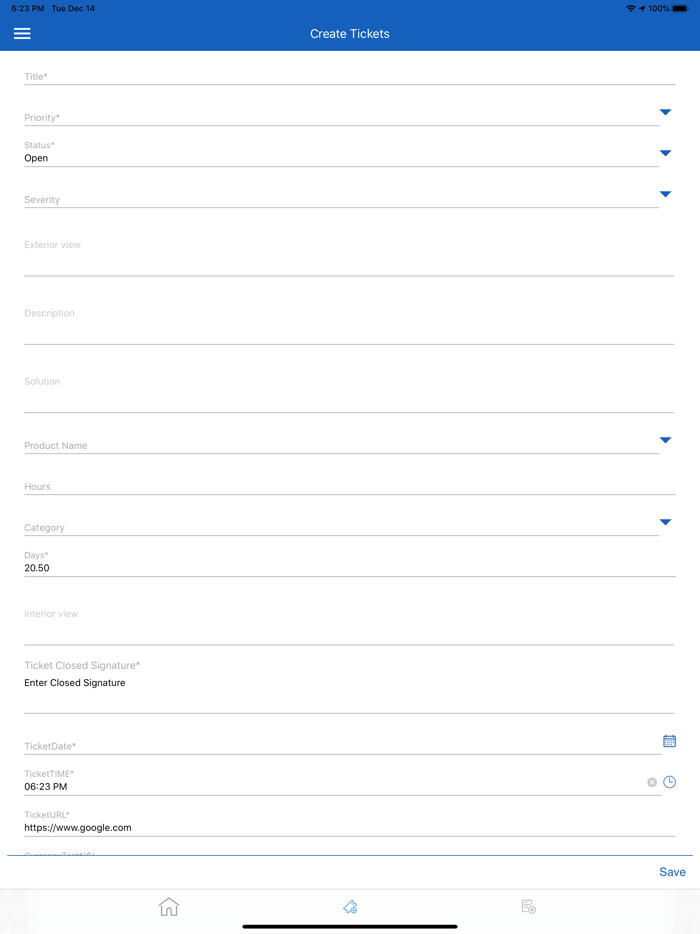Clear the TicketTIME field value
The width and height of the screenshot is (700, 934).
(x=652, y=781)
